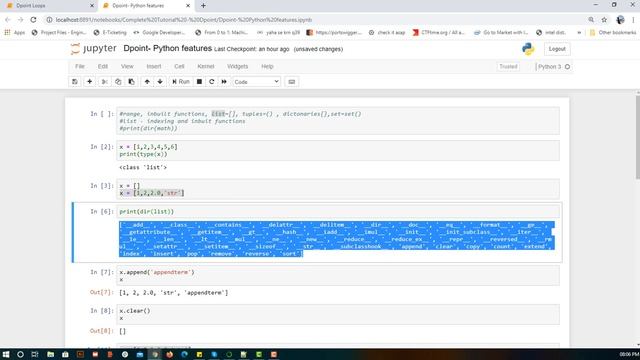
Task: Click the comment cell starting with #range
Action: click(338, 121)
